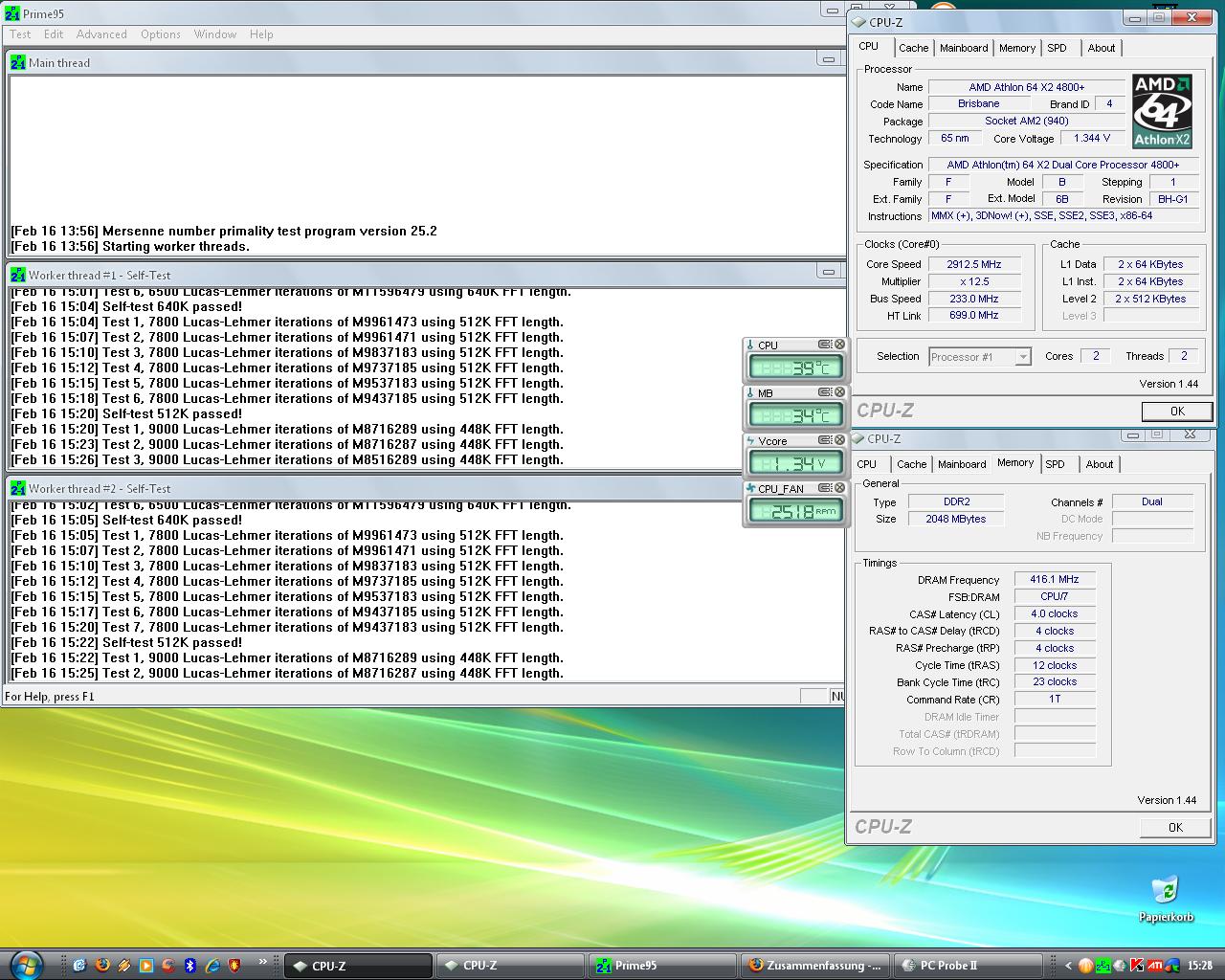The width and height of the screenshot is (1225, 980).
Task: Open the Test menu in Prime95
Action: click(x=20, y=33)
